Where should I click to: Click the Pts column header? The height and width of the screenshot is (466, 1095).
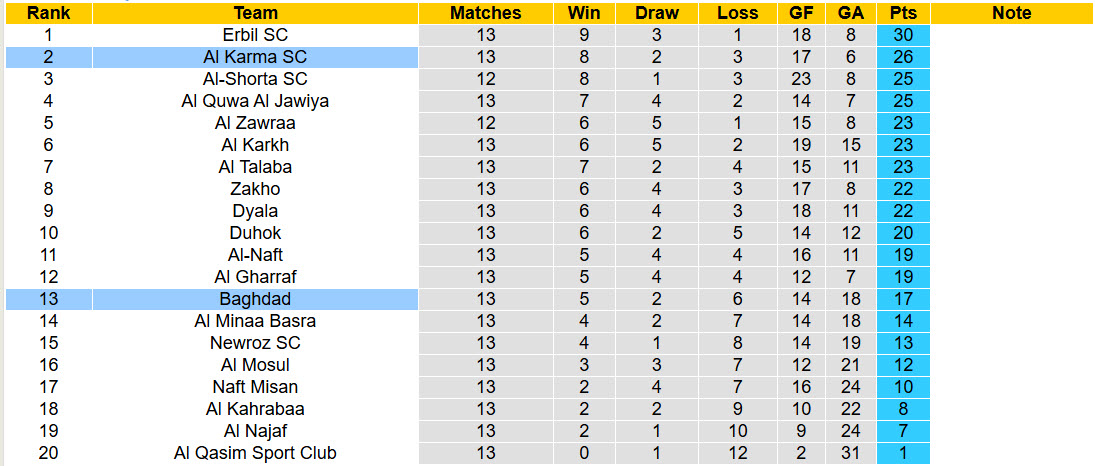click(x=902, y=13)
